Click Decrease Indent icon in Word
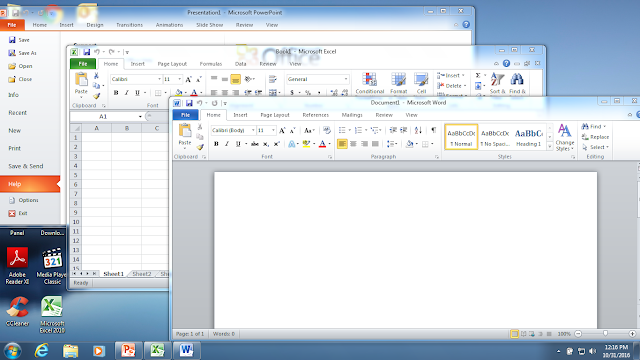Image resolution: width=640 pixels, height=360 pixels. pyautogui.click(x=393, y=130)
